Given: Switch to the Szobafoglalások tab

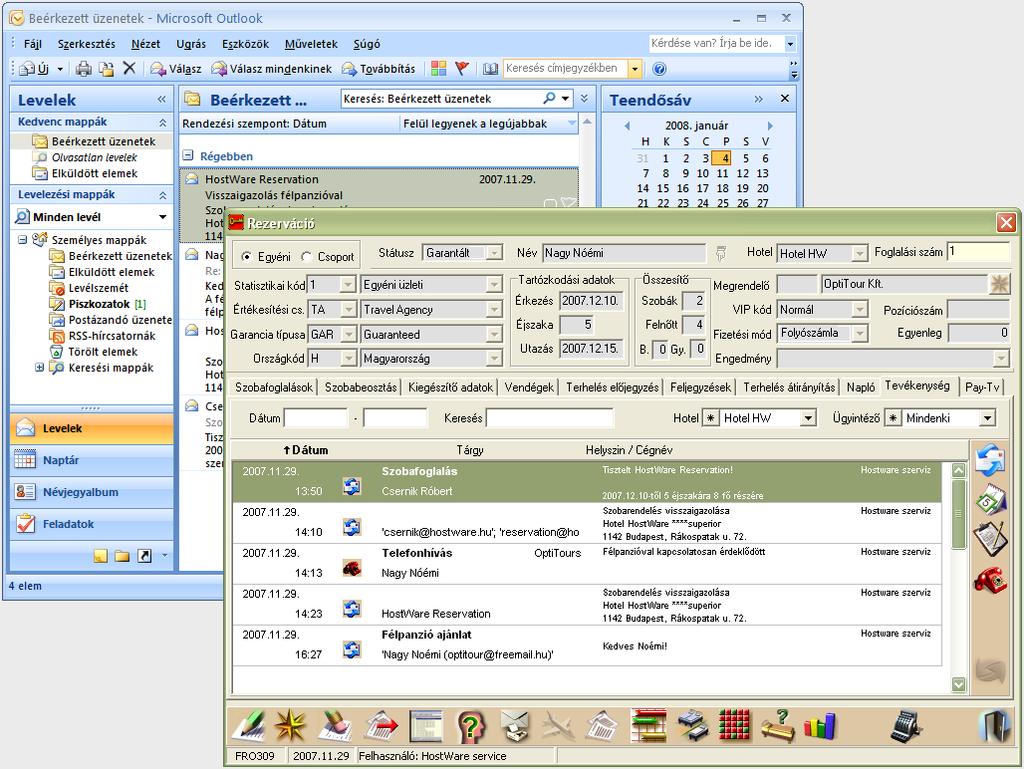Looking at the screenshot, I should pyautogui.click(x=274, y=387).
